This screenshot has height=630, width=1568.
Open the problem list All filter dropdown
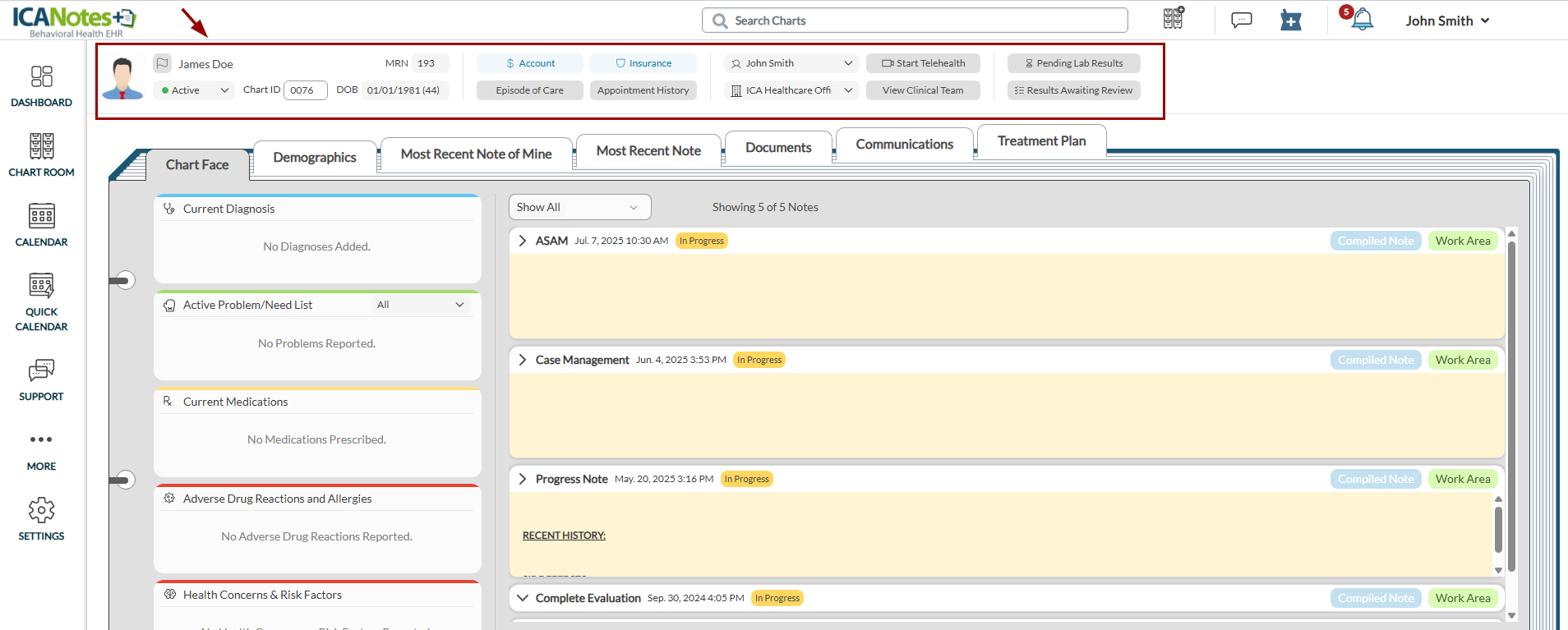tap(421, 305)
